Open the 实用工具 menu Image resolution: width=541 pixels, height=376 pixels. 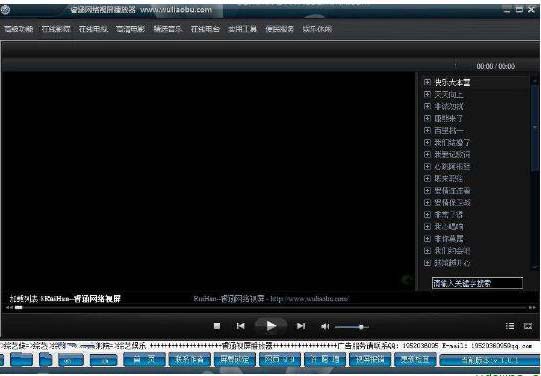pos(243,29)
